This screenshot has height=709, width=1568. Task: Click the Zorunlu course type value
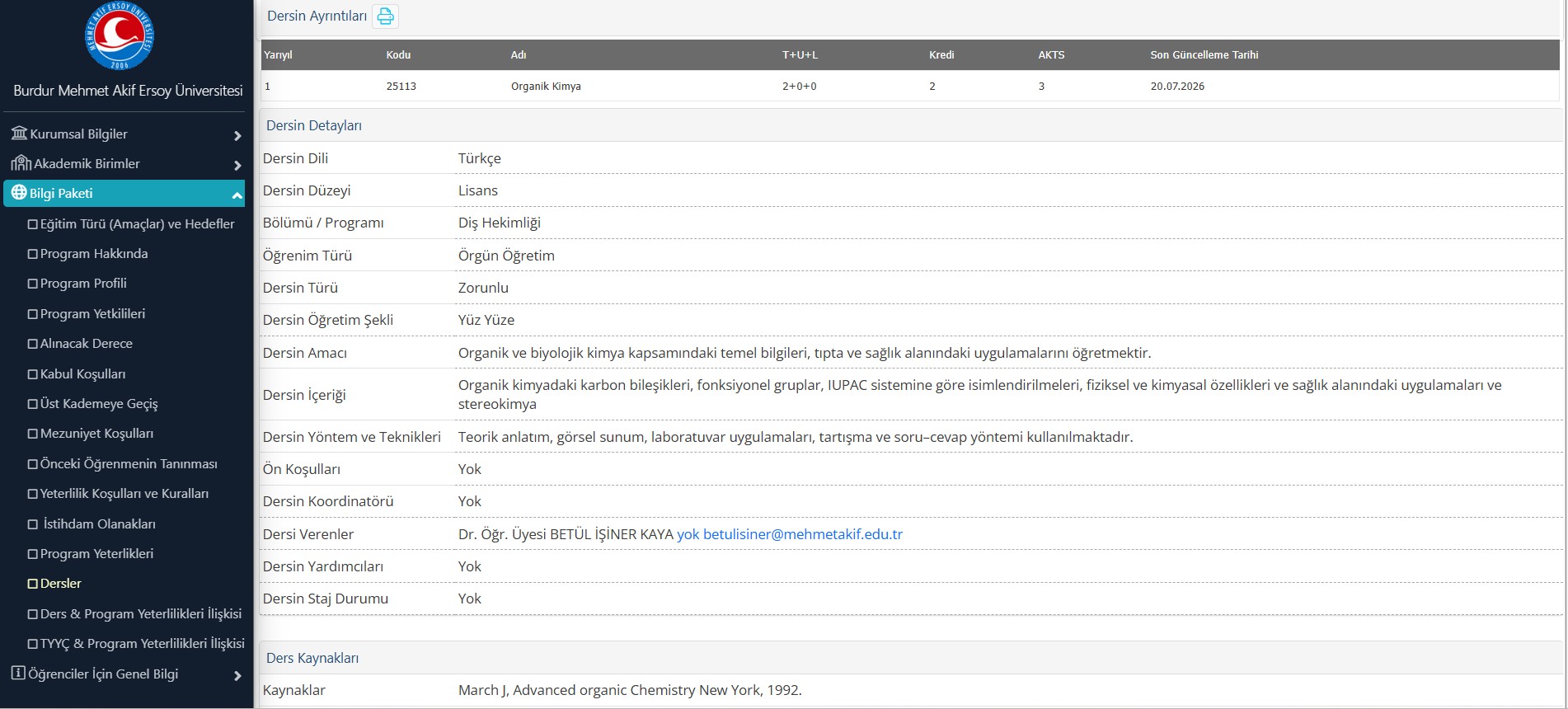(x=483, y=288)
